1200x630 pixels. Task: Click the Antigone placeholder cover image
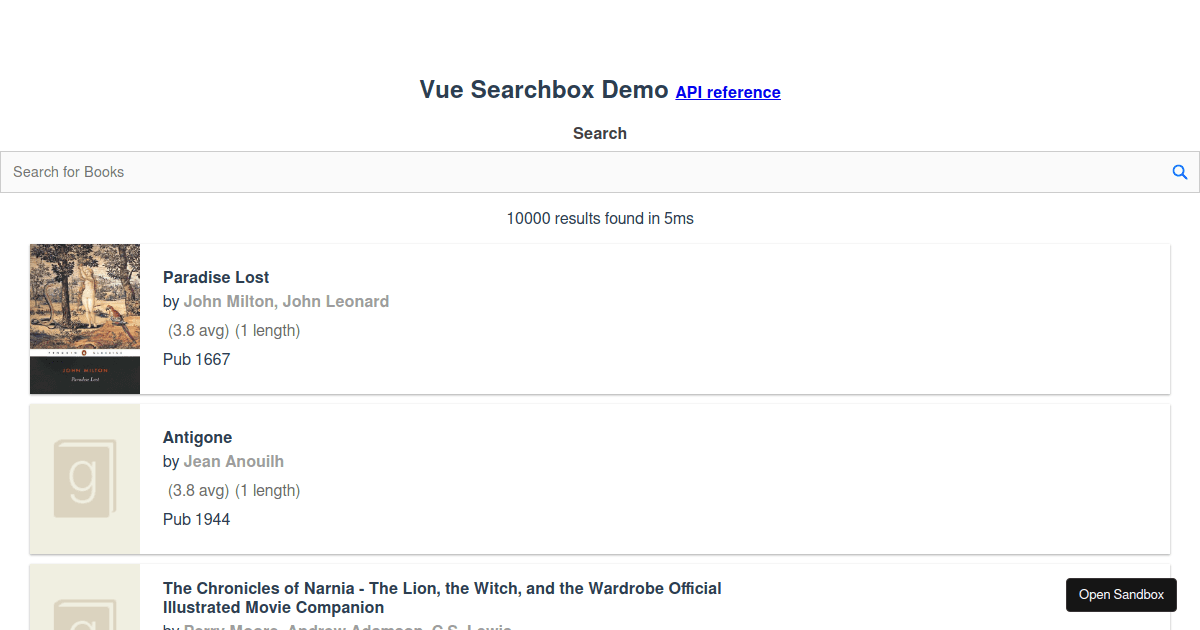(85, 479)
